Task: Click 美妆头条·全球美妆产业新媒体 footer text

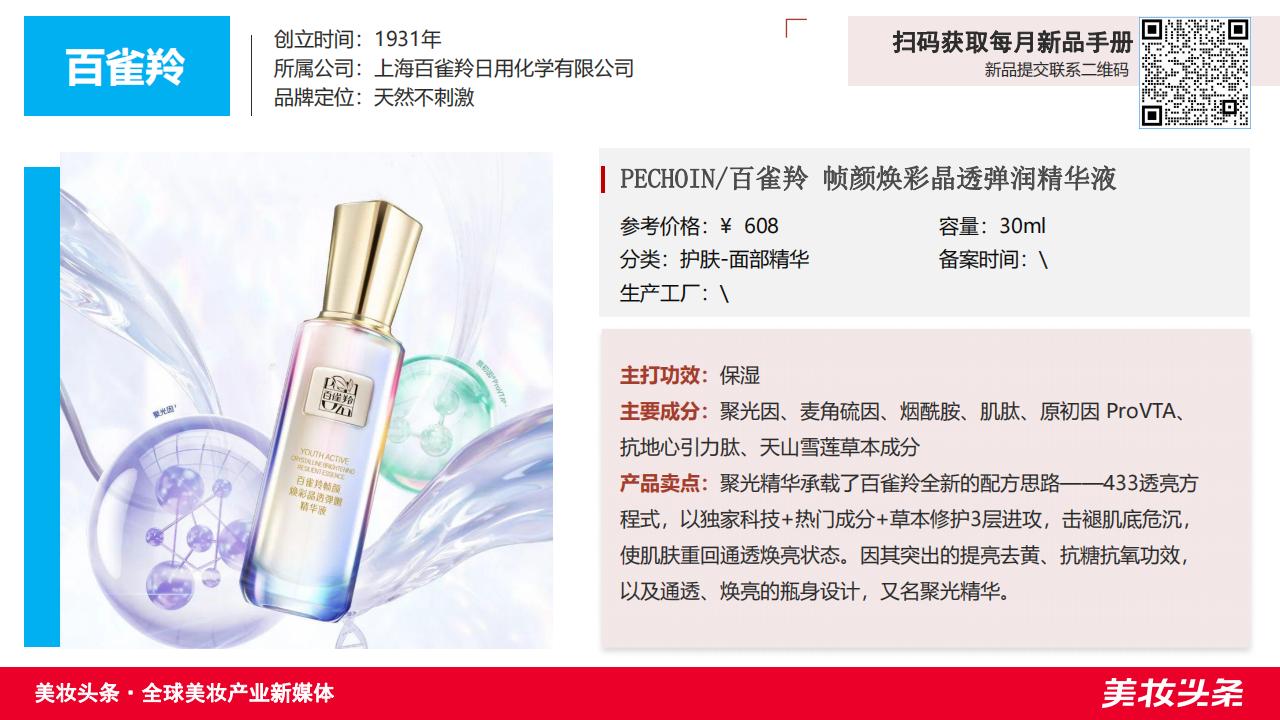Action: coord(184,693)
